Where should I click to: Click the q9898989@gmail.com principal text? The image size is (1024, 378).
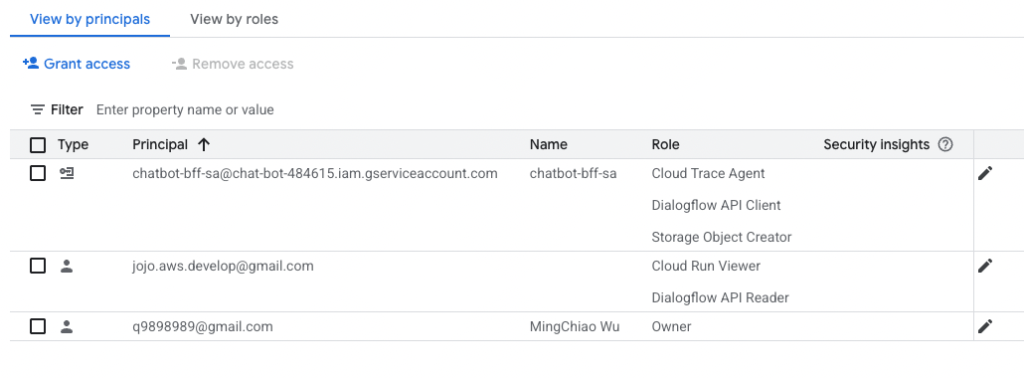[x=202, y=326]
